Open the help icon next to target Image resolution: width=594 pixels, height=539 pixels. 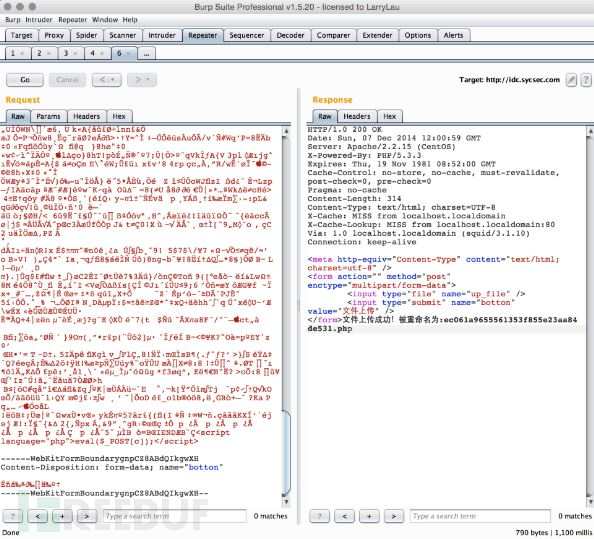click(x=586, y=80)
